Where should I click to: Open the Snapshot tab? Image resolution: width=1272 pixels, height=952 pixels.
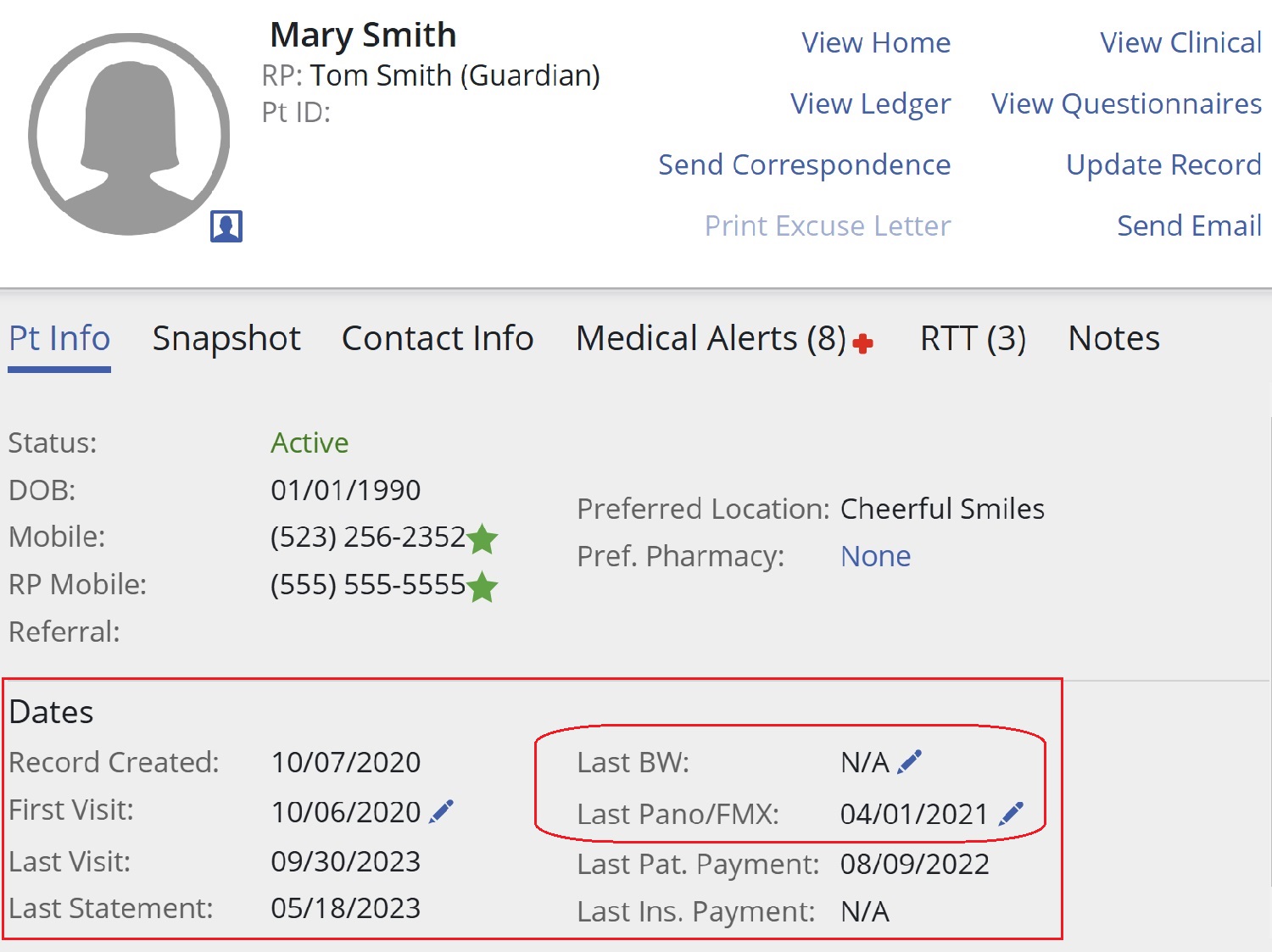pyautogui.click(x=226, y=338)
